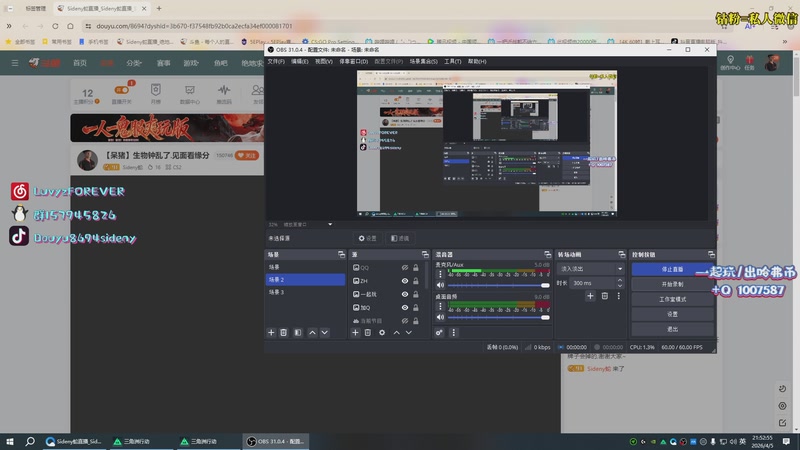Image resolution: width=800 pixels, height=450 pixels.
Task: Click the orange 关注 follow button
Action: click(x=247, y=155)
